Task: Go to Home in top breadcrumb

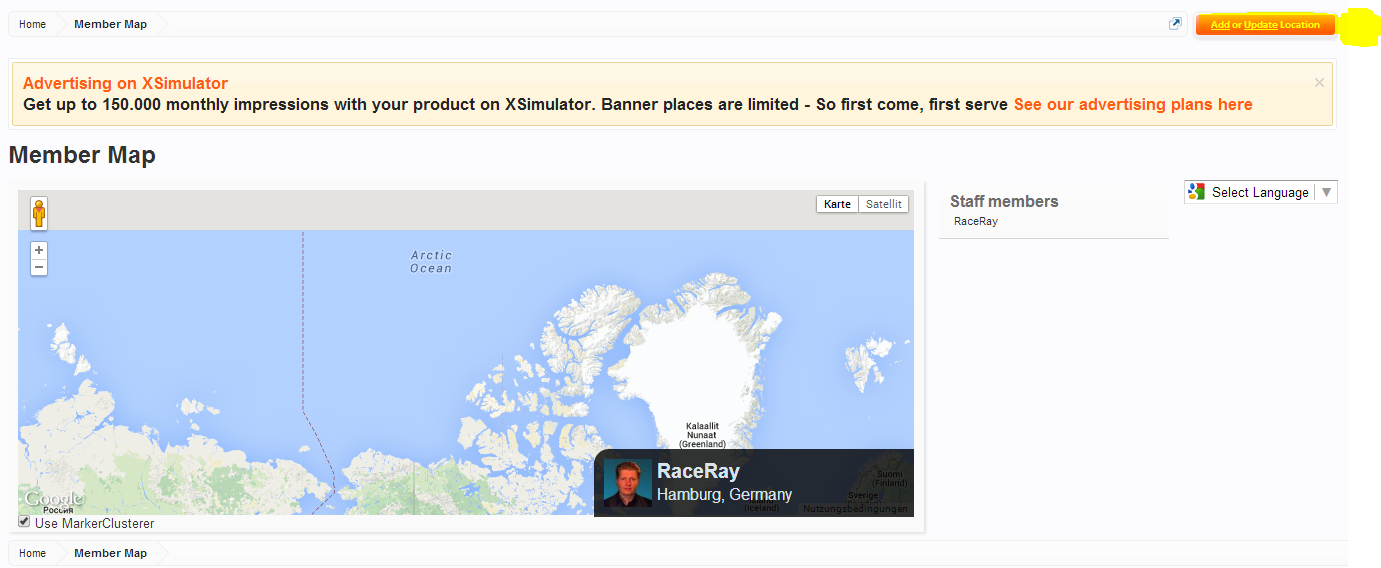Action: pos(33,24)
